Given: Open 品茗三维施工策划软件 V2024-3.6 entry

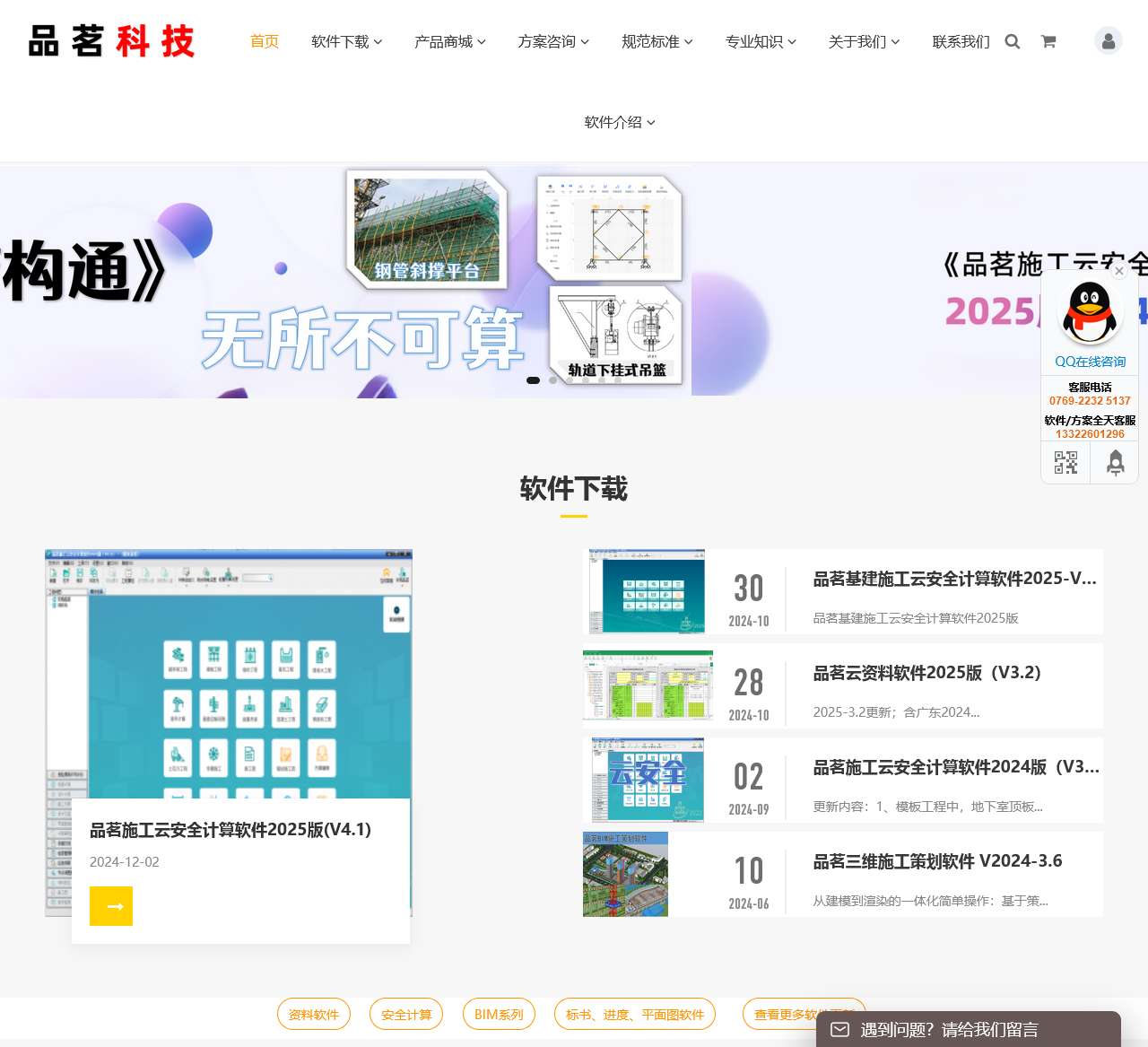Looking at the screenshot, I should 937,861.
